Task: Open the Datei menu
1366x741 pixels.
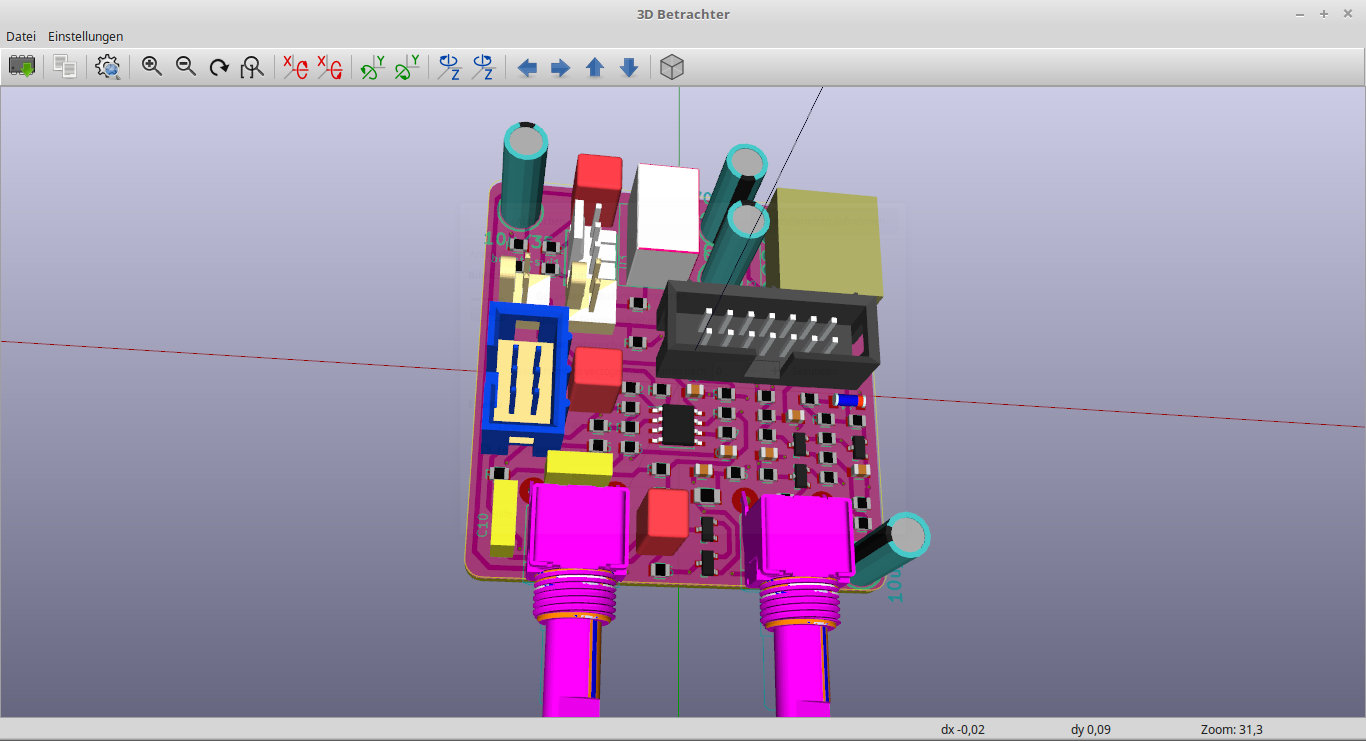Action: click(21, 36)
